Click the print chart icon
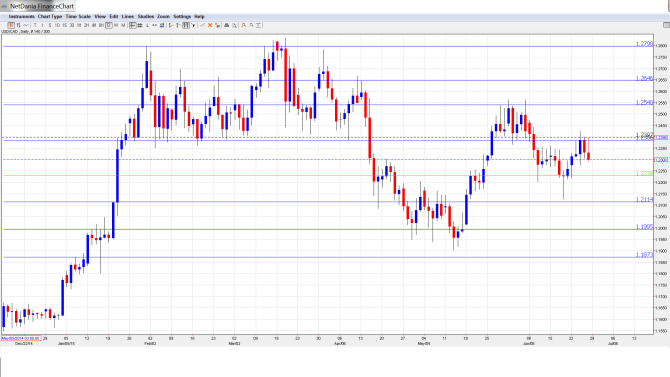Viewport: 670px width, 377px height. (x=227, y=26)
